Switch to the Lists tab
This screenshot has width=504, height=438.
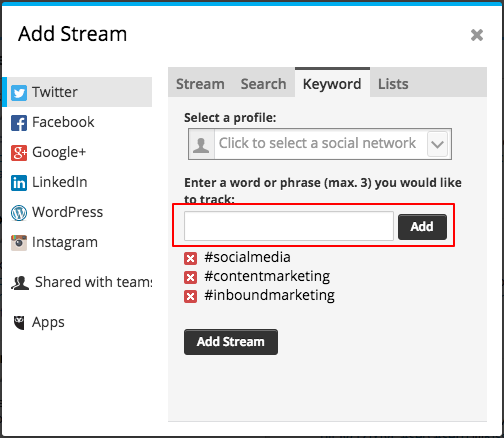point(393,84)
